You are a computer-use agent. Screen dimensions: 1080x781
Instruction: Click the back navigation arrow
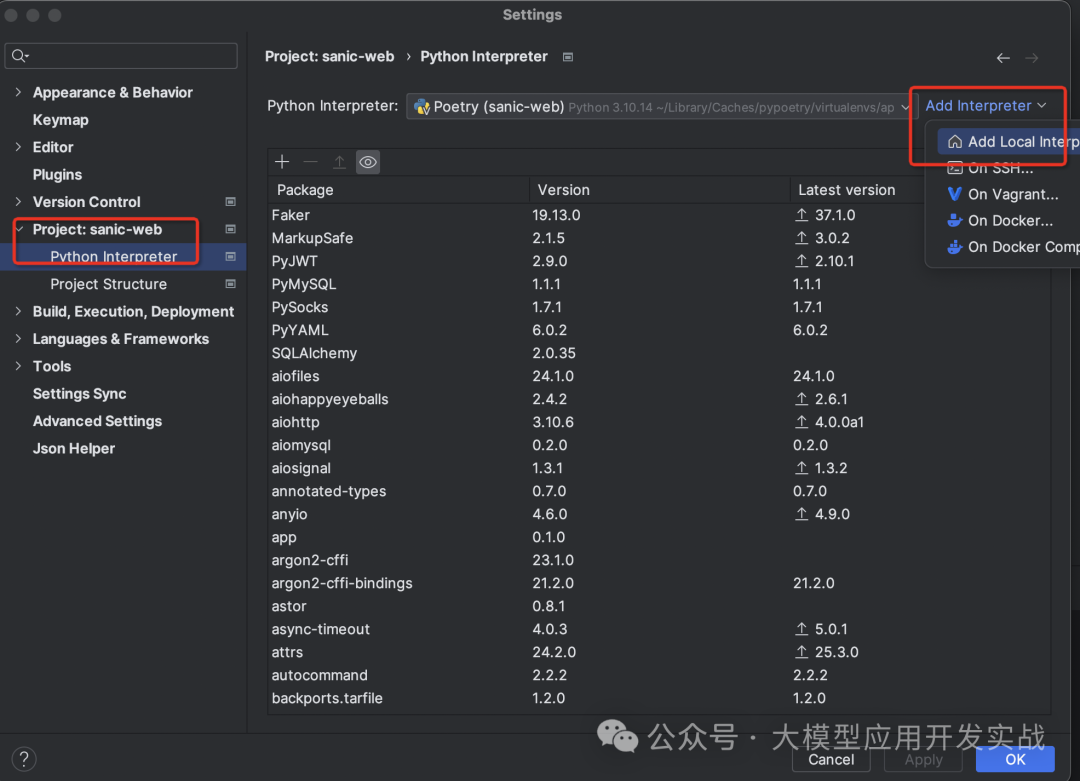(1003, 58)
